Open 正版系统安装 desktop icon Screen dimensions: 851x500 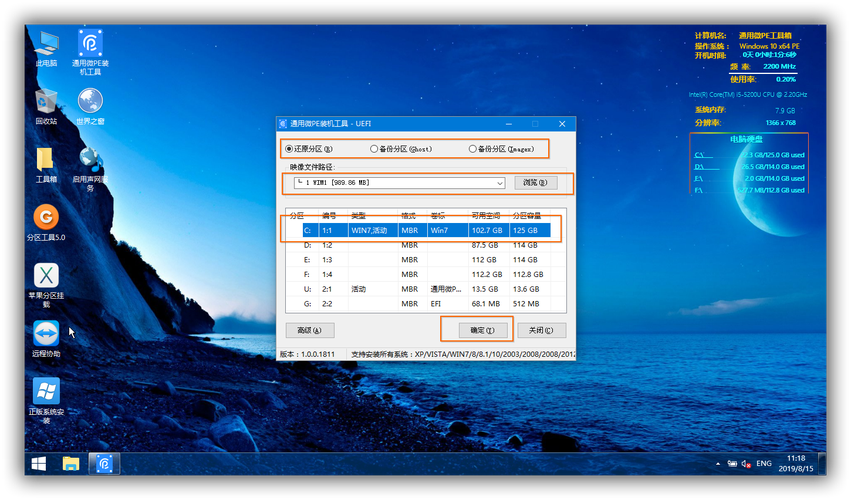click(x=46, y=401)
